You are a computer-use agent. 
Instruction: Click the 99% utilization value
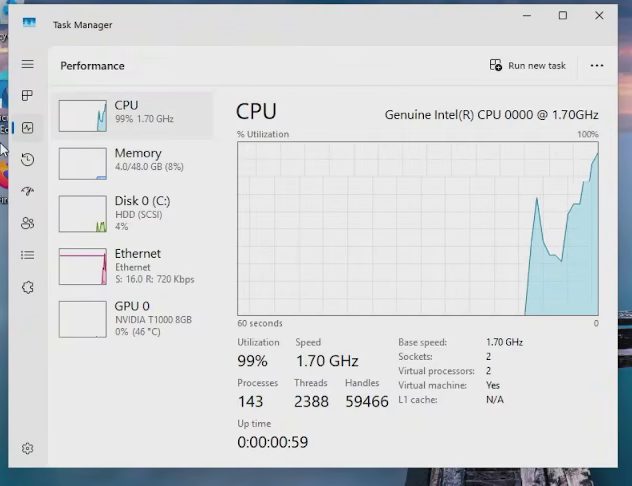pyautogui.click(x=252, y=361)
